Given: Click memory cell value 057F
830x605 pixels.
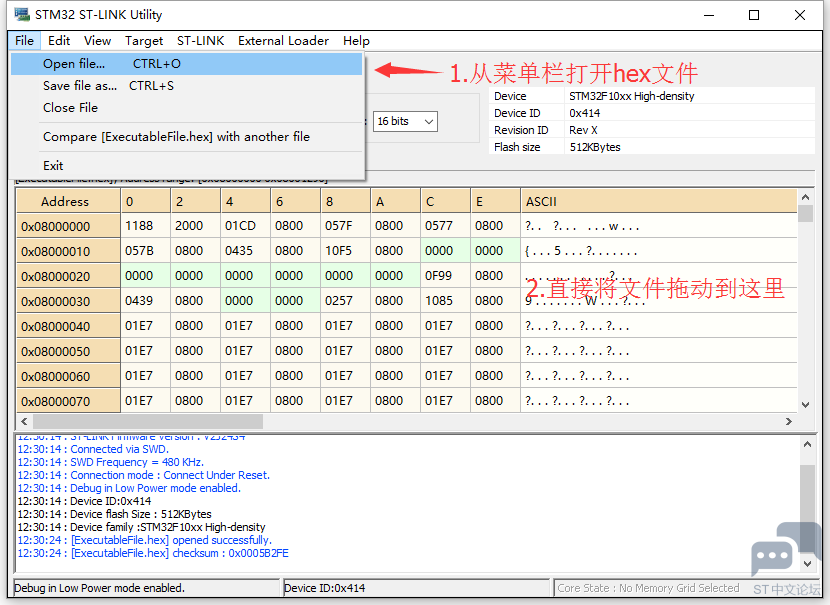Looking at the screenshot, I should click(x=346, y=226).
